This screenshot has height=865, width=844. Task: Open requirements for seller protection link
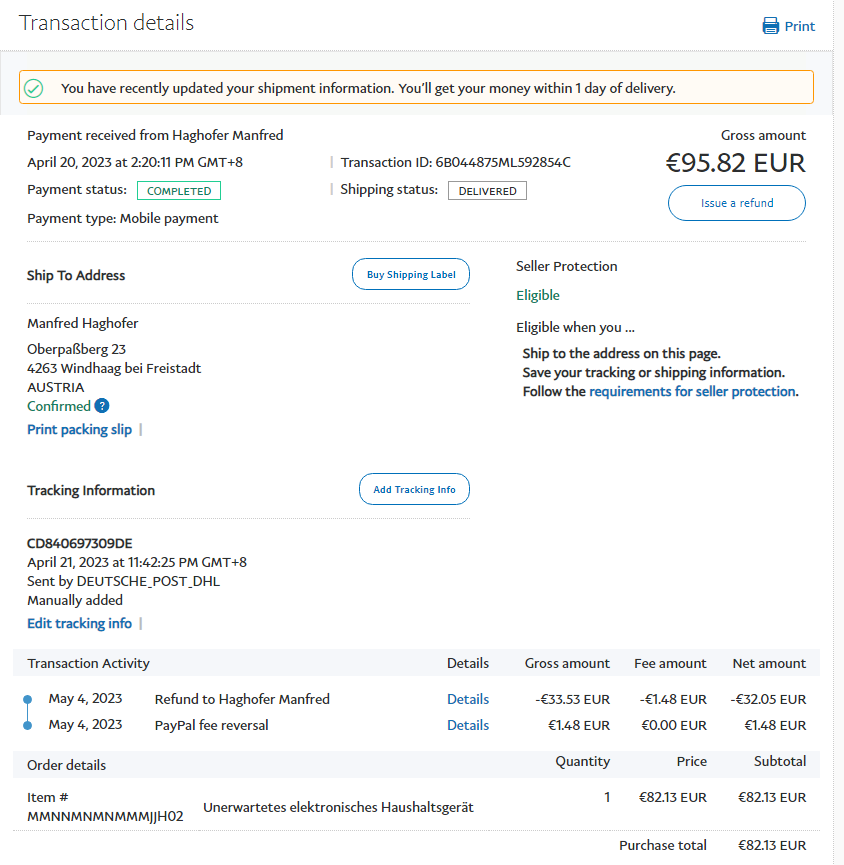tap(692, 392)
